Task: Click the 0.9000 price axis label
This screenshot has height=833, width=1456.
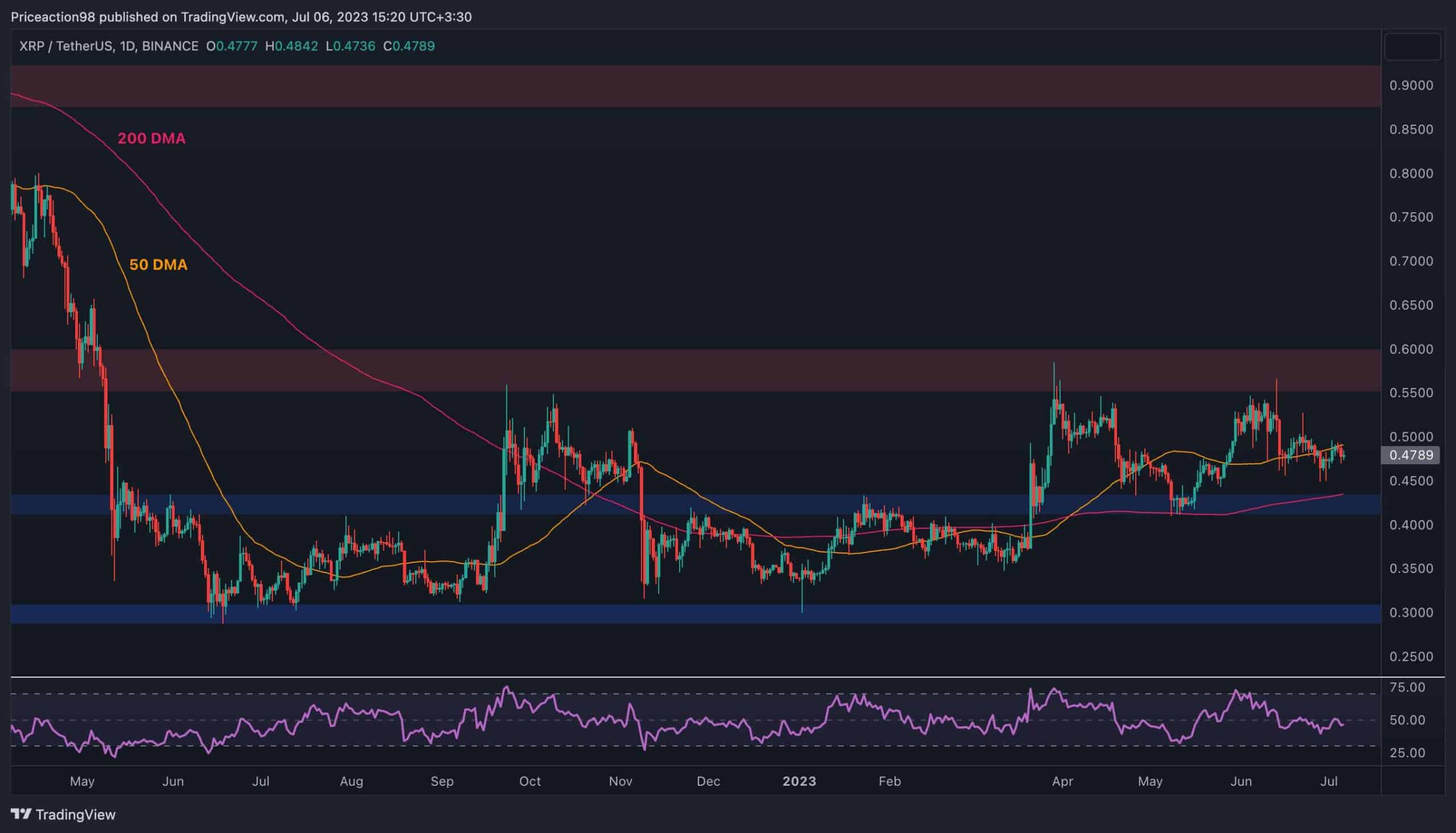Action: click(x=1412, y=85)
